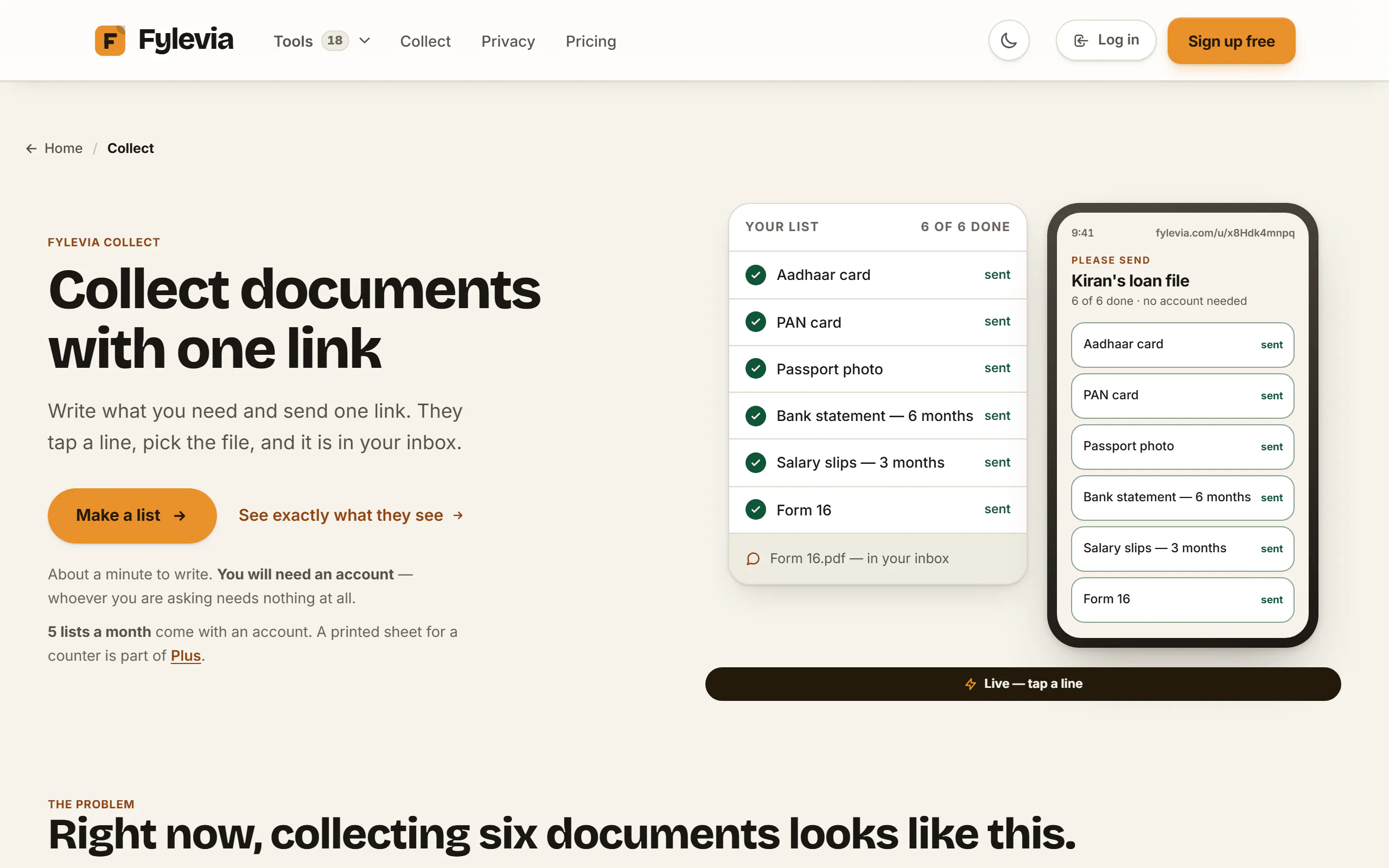The width and height of the screenshot is (1389, 868).
Task: Tap the Aadhaar card row in the phone
Action: (1182, 344)
